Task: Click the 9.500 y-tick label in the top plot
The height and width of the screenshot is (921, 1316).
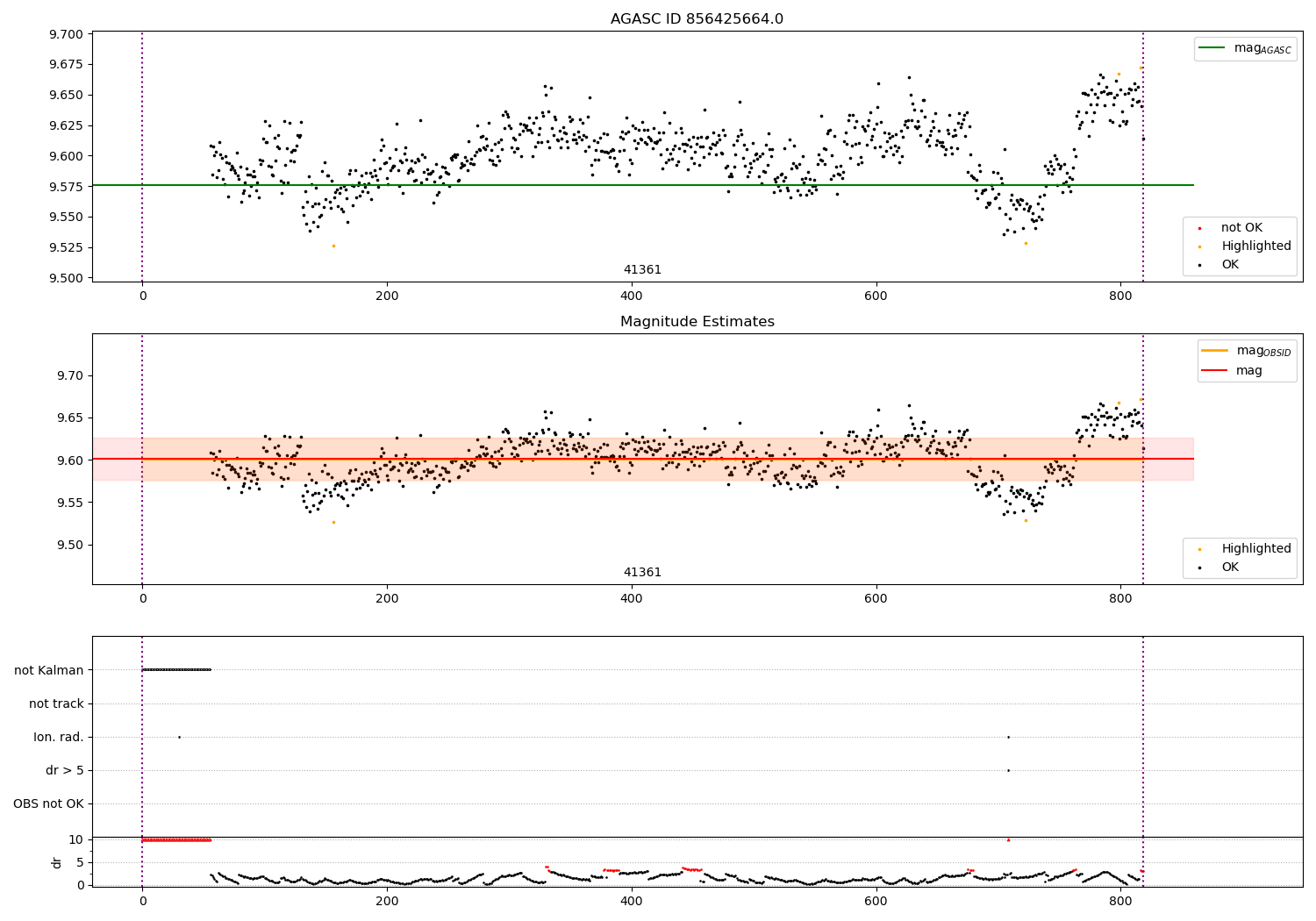Action: 66,278
